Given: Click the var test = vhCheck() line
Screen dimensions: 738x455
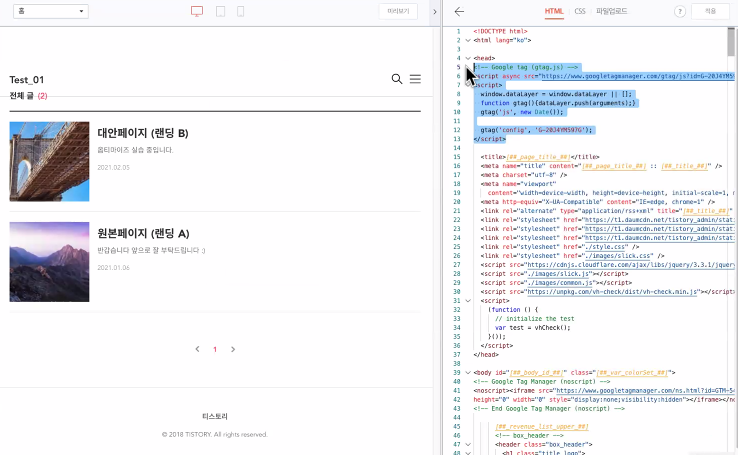Looking at the screenshot, I should coord(532,328).
